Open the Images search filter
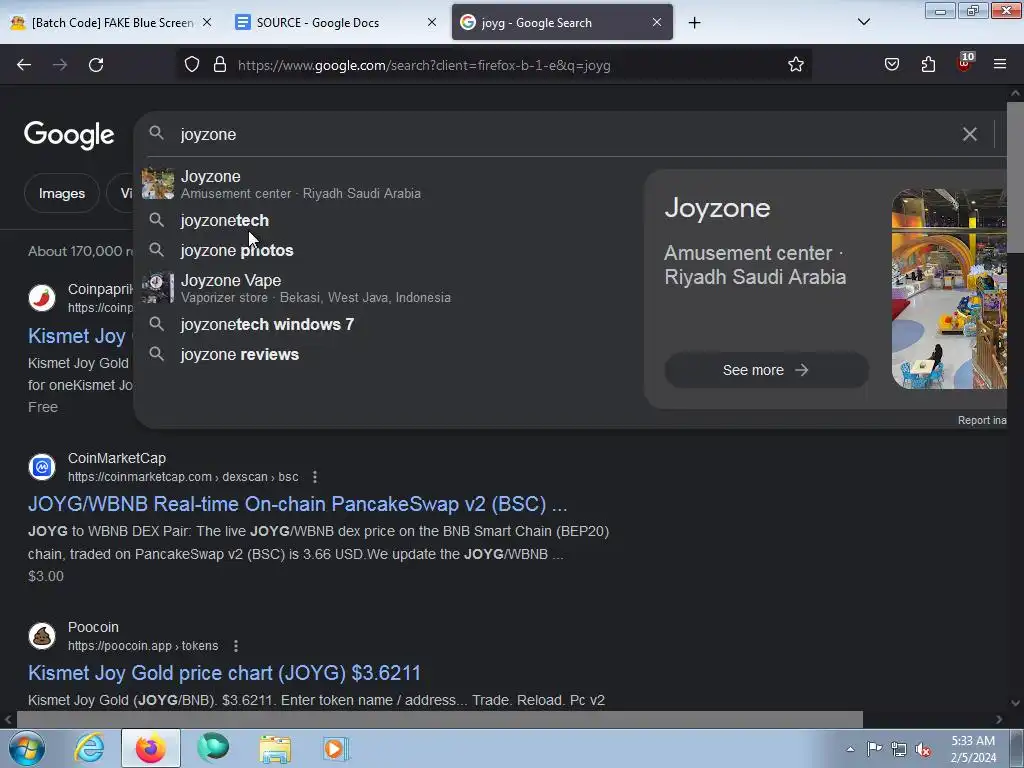This screenshot has width=1024, height=768. pos(61,193)
